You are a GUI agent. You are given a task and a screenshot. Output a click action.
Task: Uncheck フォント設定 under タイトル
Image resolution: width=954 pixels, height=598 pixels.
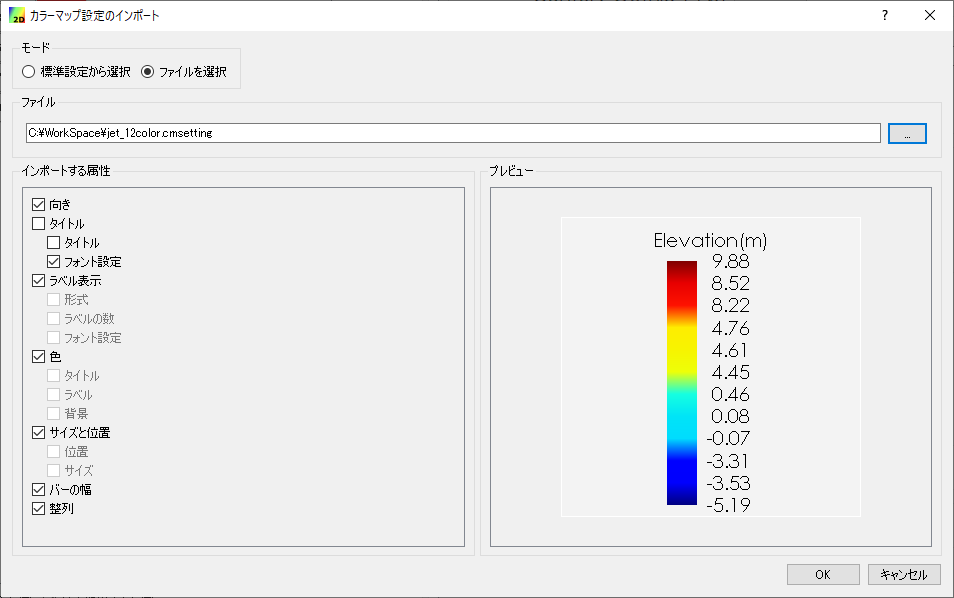click(x=54, y=262)
